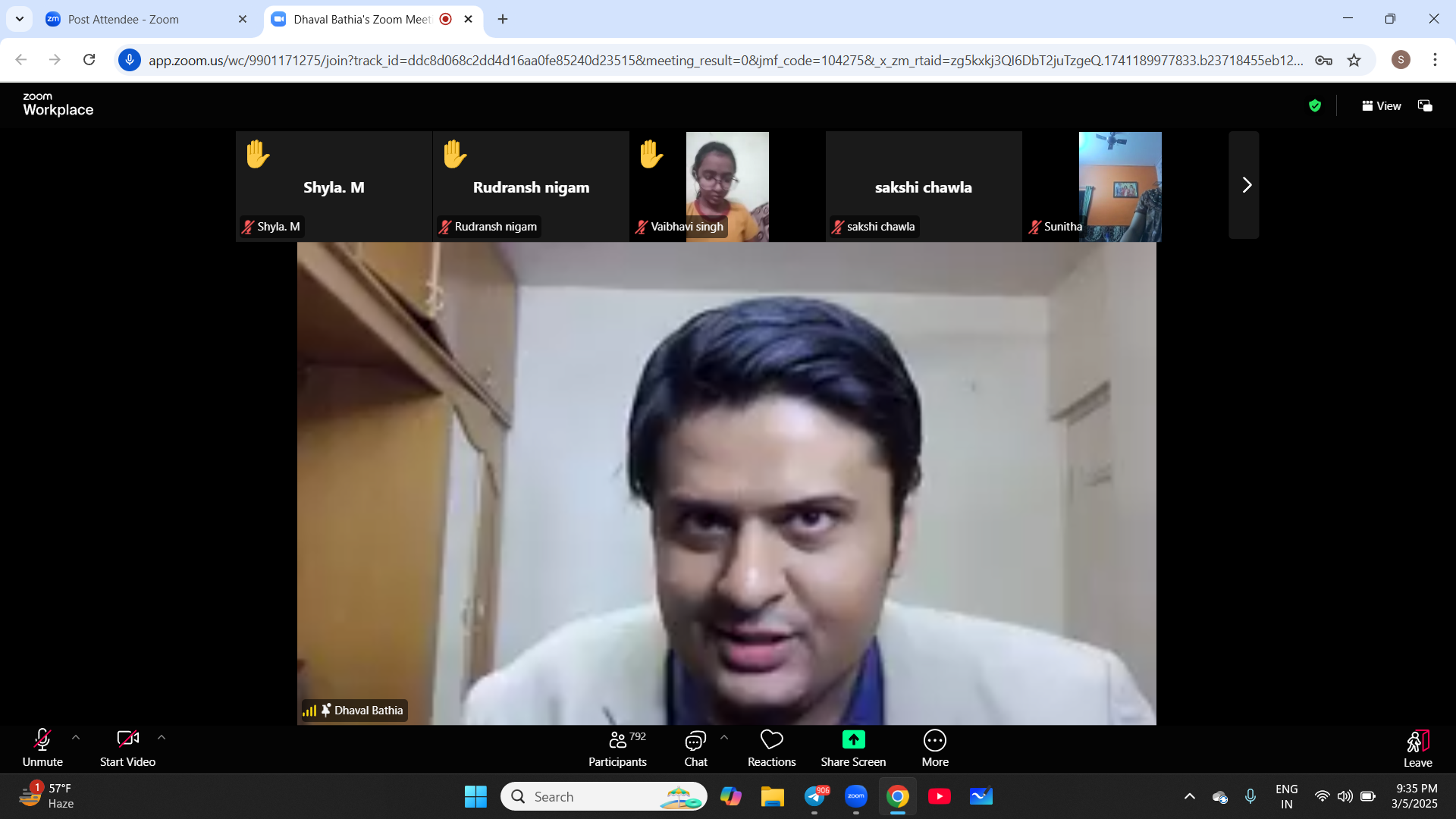Click raised hand icon on Shyla. M tile
The image size is (1456, 819).
tap(258, 154)
